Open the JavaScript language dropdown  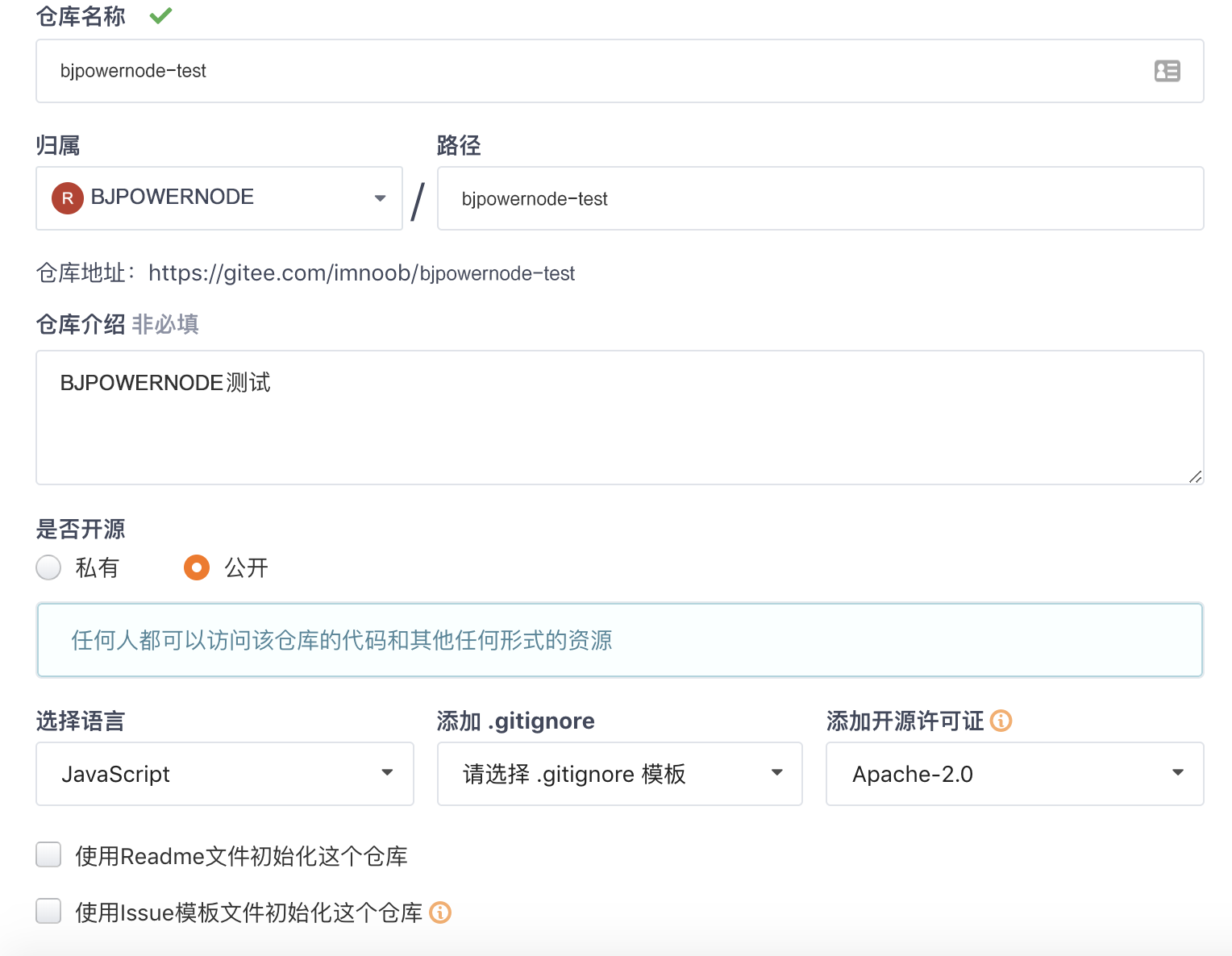click(224, 774)
